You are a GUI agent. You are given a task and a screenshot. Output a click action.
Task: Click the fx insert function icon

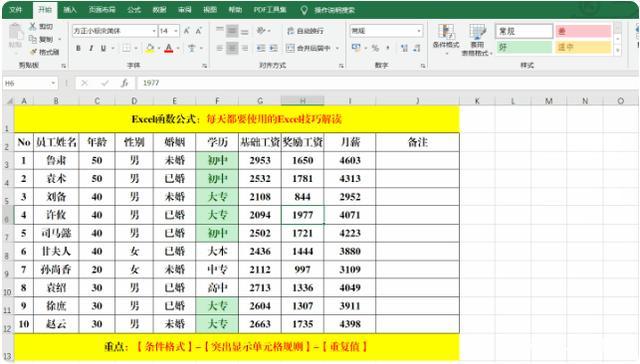[x=124, y=83]
